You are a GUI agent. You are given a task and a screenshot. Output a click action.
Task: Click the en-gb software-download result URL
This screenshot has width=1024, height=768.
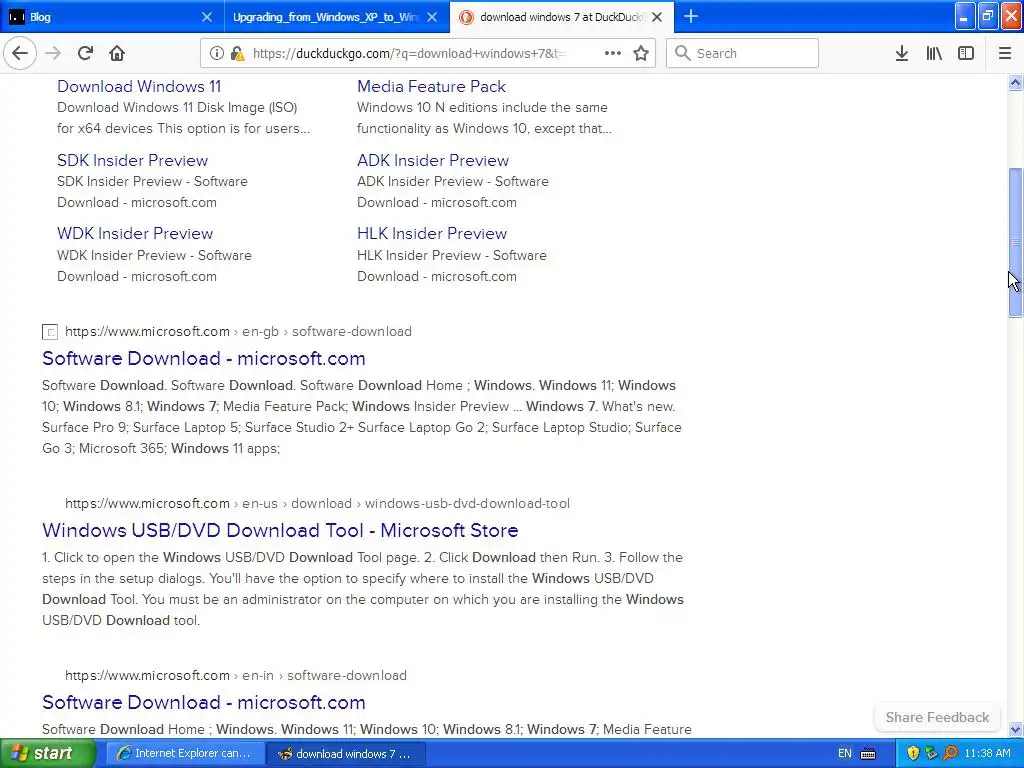pyautogui.click(x=238, y=331)
